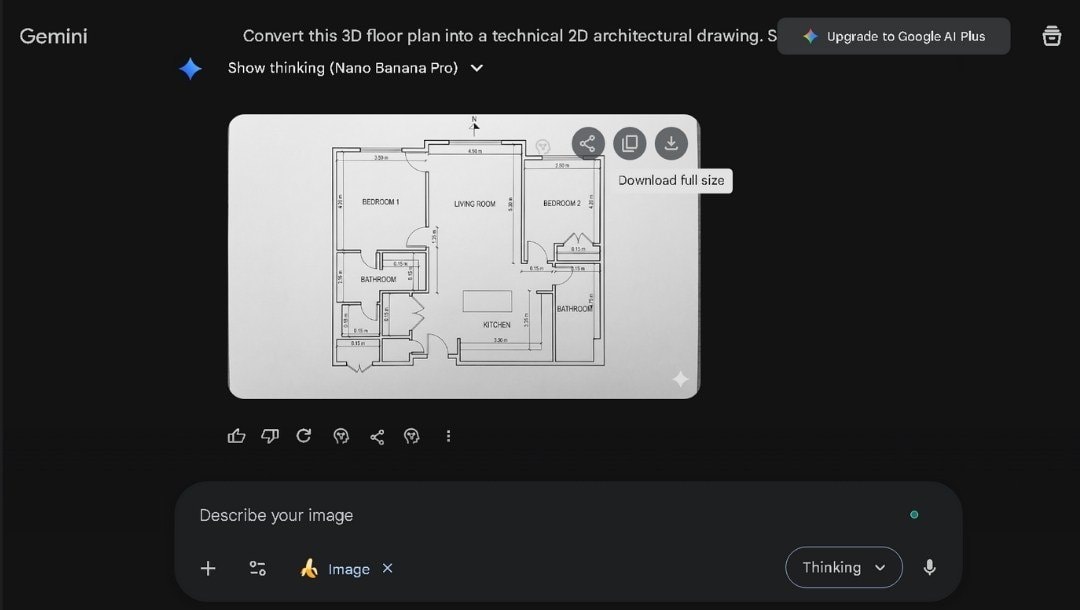Click Upgrade to Google AI Plus
This screenshot has width=1080, height=610.
coord(893,35)
